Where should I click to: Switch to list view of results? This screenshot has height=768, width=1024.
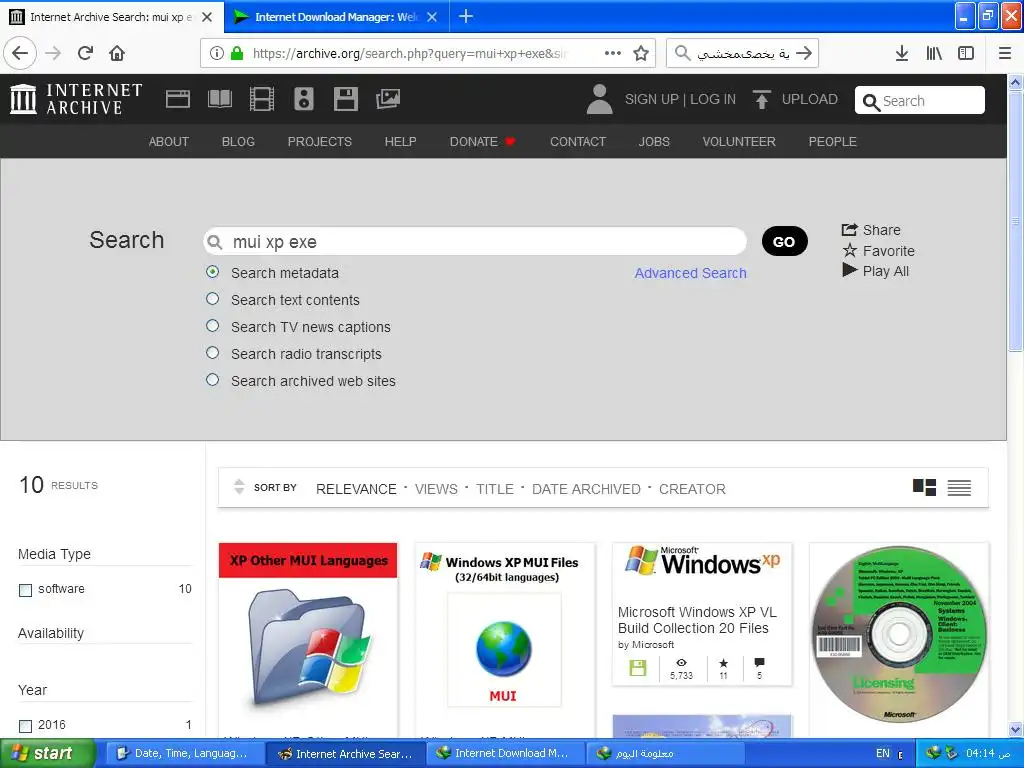tap(959, 487)
